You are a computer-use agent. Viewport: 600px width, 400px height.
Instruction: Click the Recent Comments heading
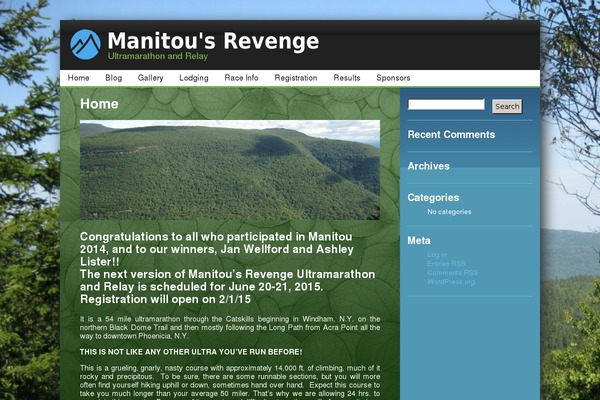click(451, 134)
